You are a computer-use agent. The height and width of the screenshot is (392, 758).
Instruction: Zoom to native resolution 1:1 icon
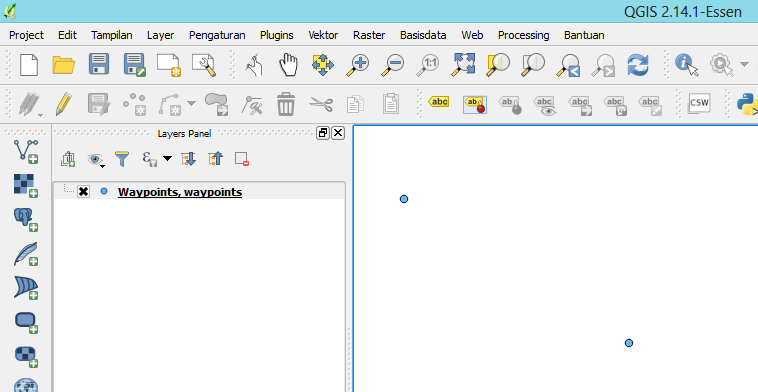[428, 65]
